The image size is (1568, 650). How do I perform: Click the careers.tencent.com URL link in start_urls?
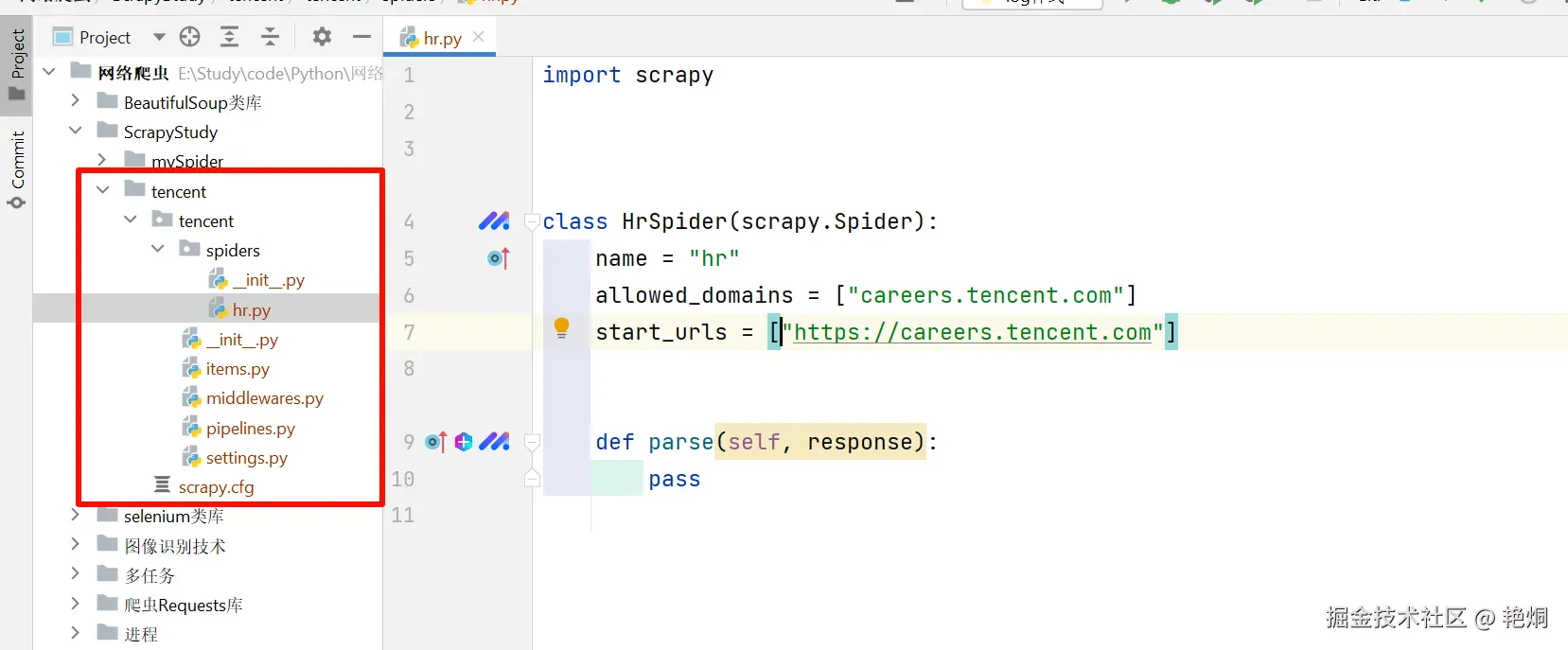tap(973, 332)
